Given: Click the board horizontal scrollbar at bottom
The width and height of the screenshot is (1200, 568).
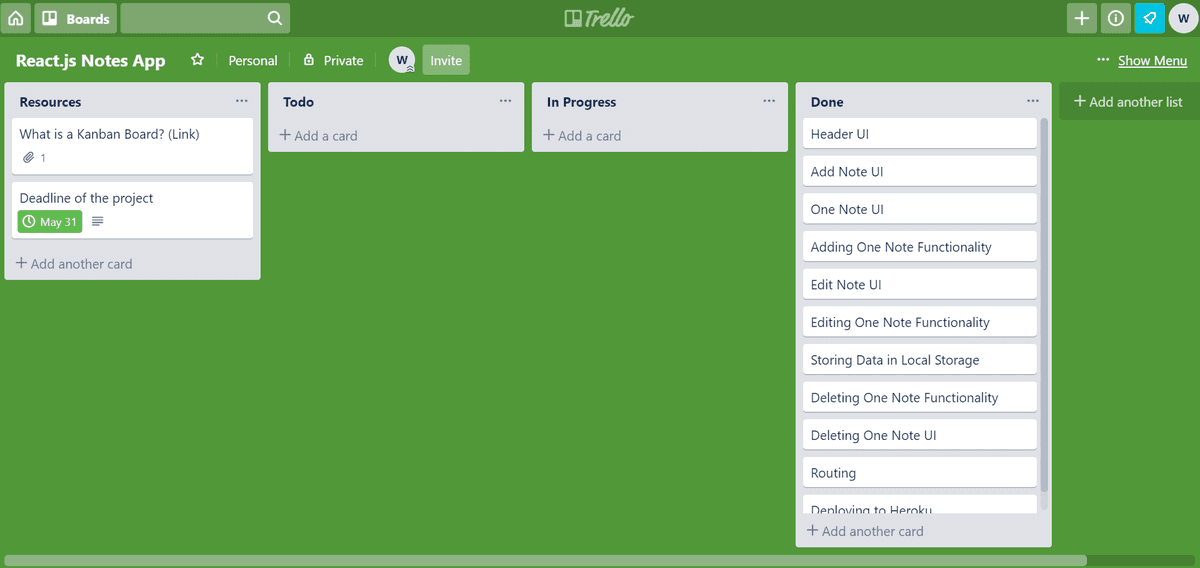Looking at the screenshot, I should [545, 560].
